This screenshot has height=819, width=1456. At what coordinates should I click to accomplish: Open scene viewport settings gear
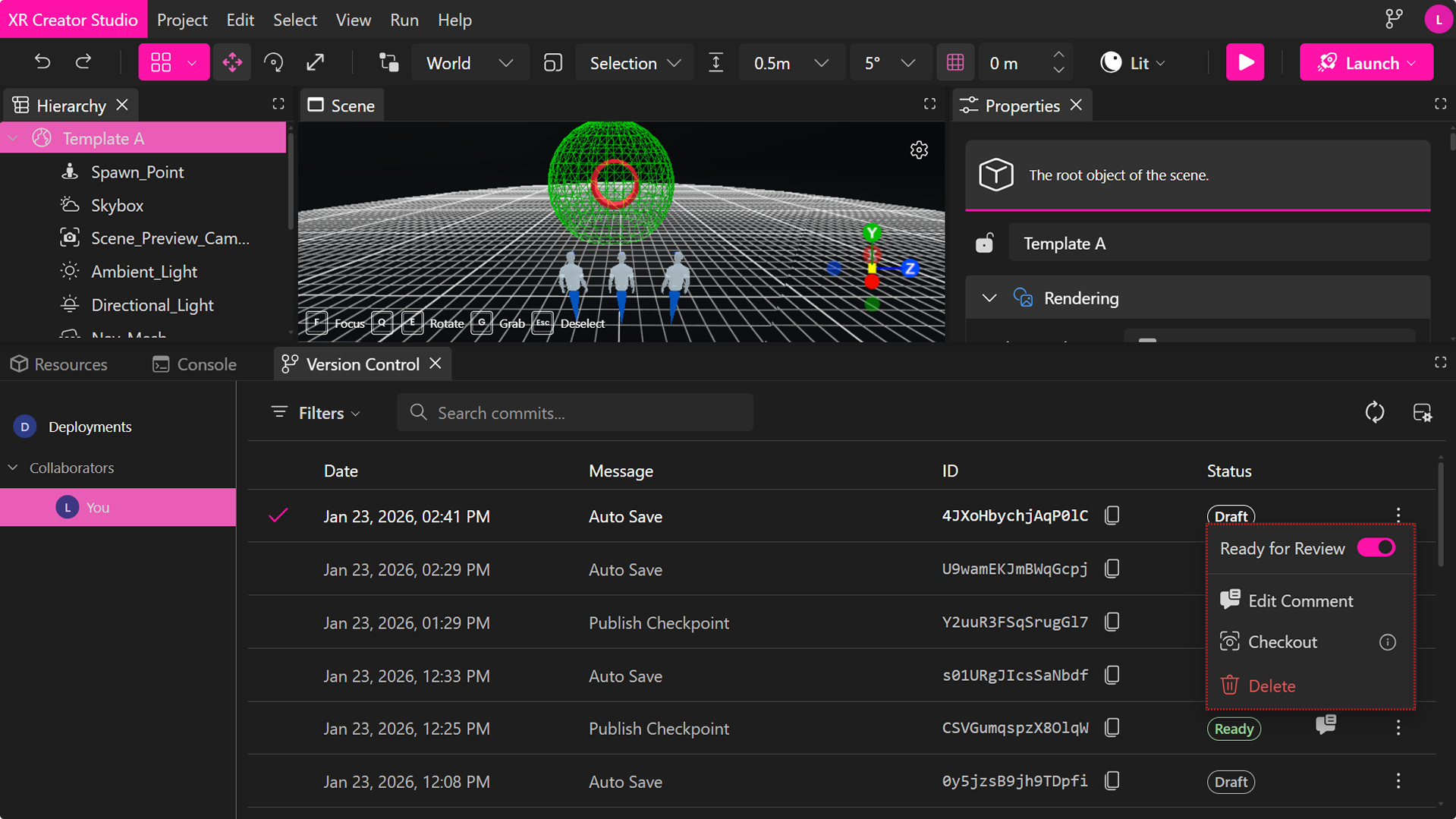click(x=919, y=150)
